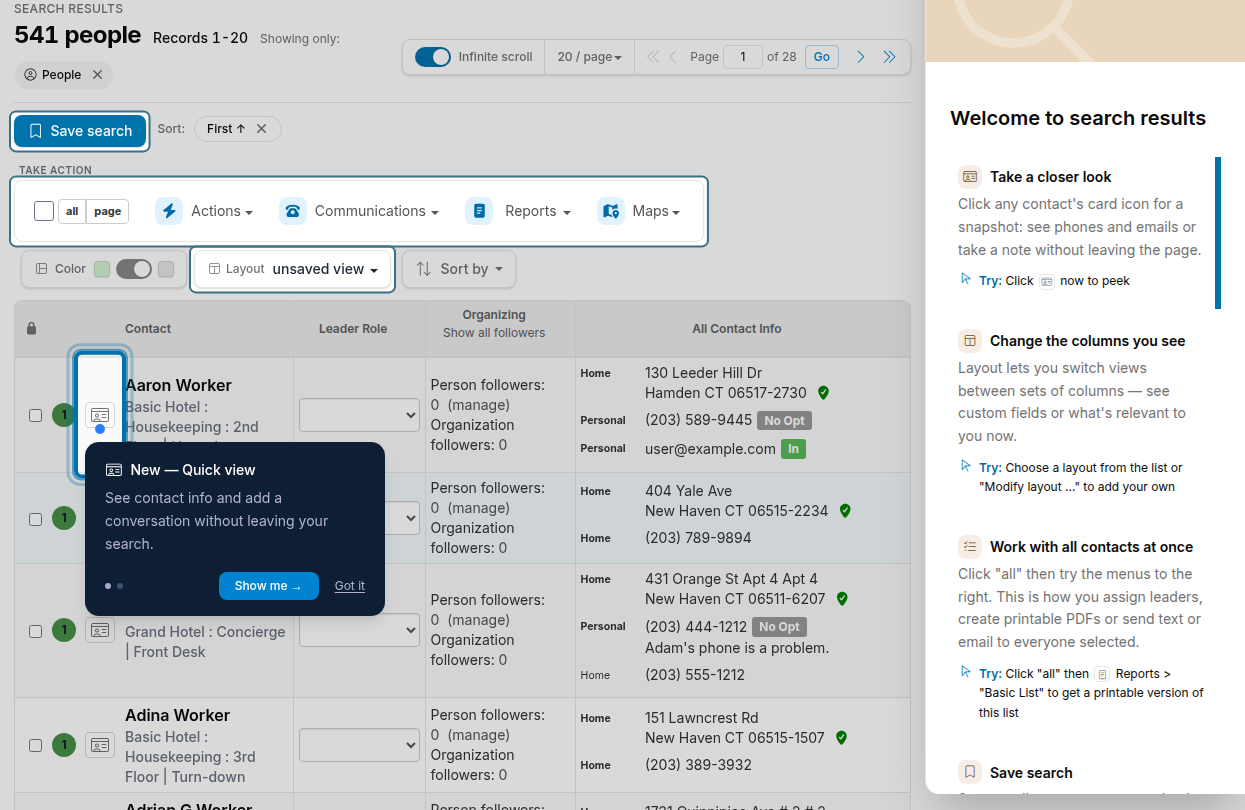Click verified address check for 130 Leeder Hill Dr
The width and height of the screenshot is (1245, 810).
pyautogui.click(x=823, y=393)
